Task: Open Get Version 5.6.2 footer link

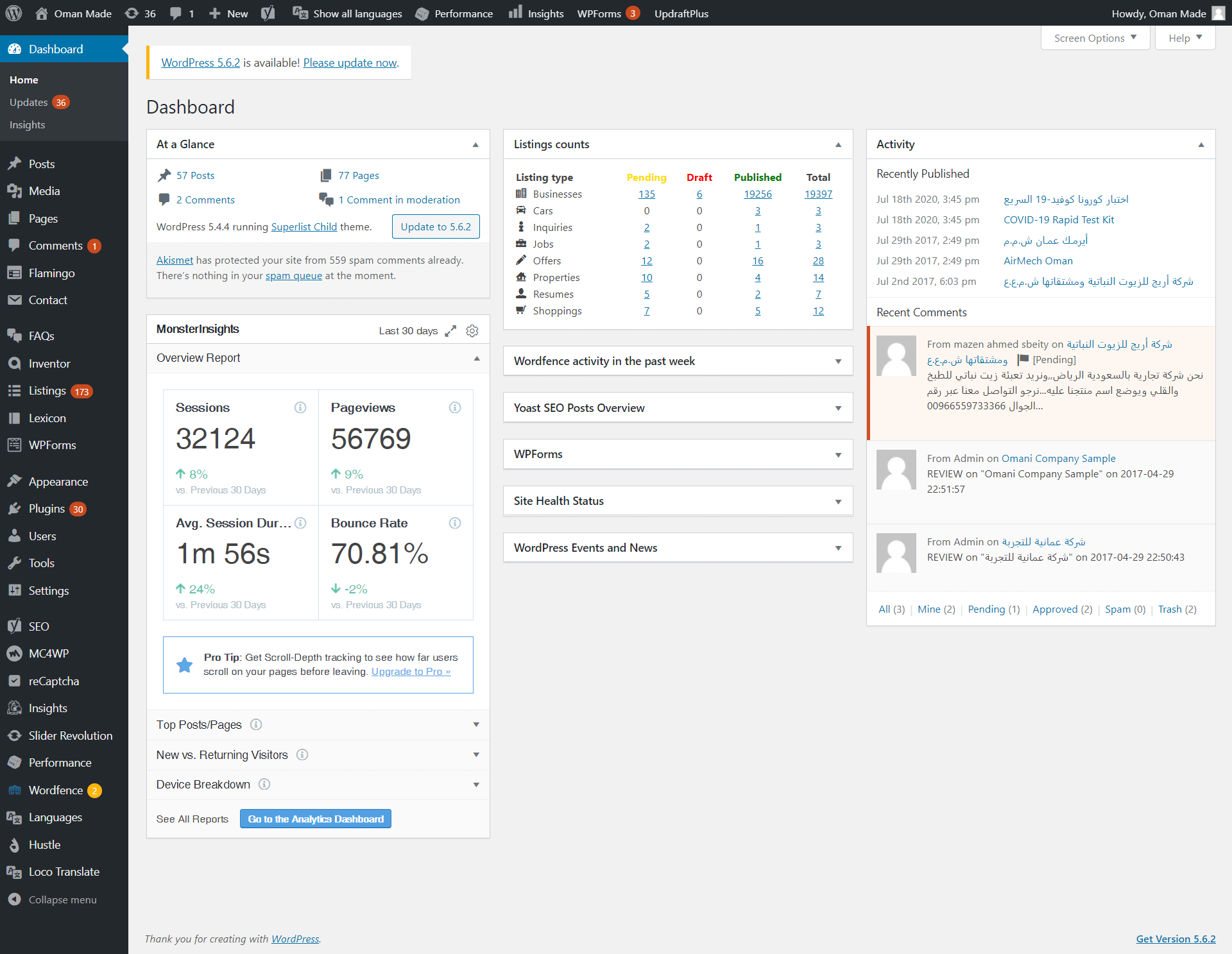Action: click(x=1176, y=939)
